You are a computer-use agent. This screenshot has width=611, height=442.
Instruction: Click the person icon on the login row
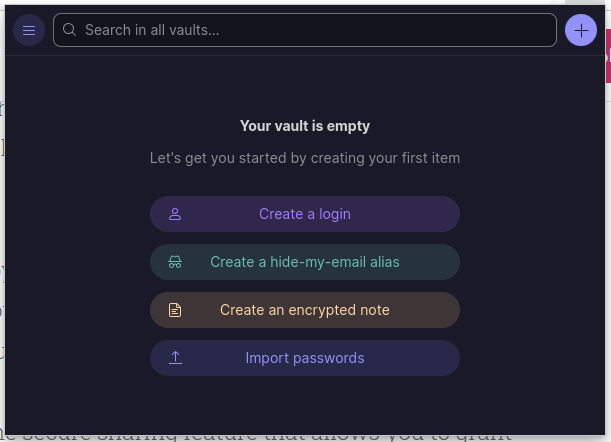(175, 214)
